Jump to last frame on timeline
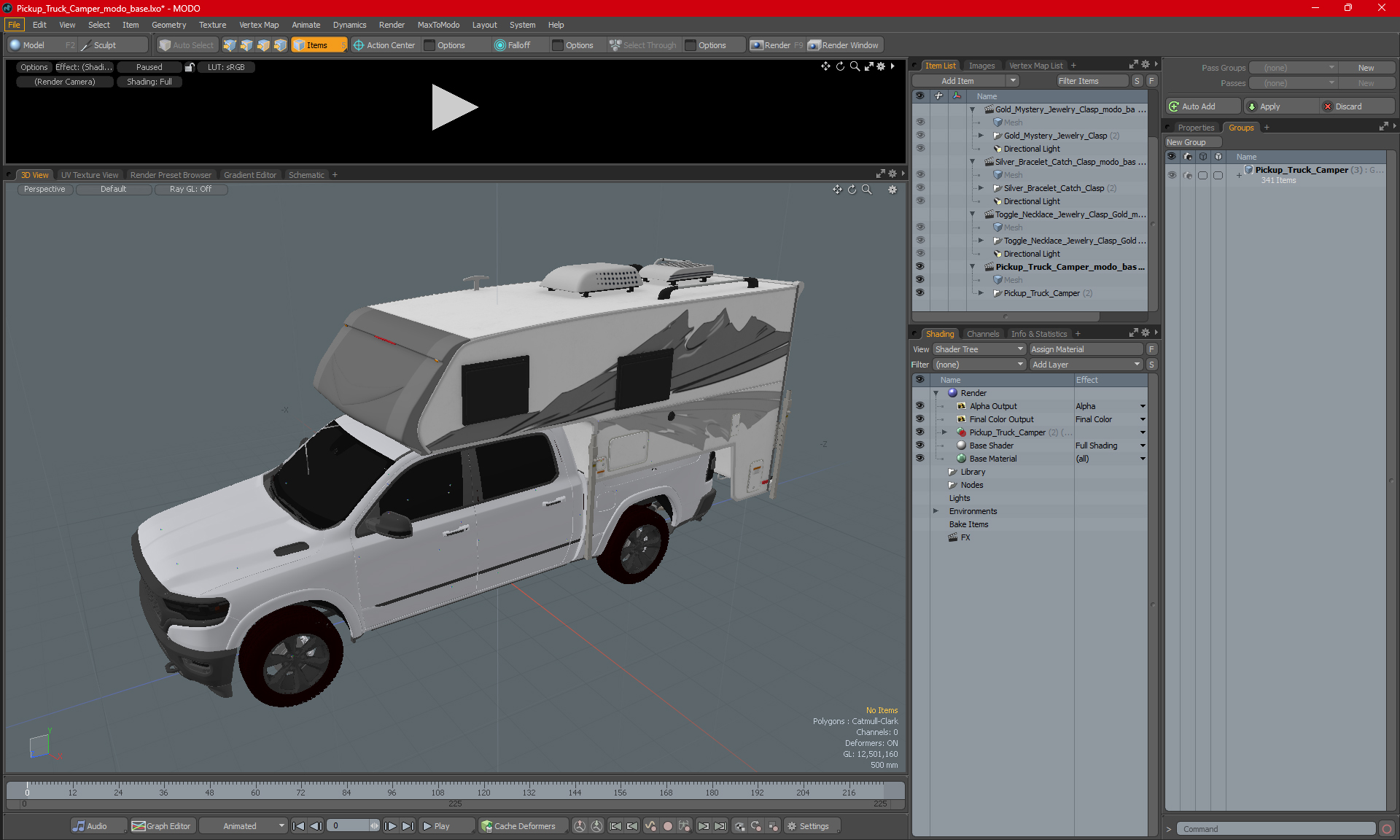The height and width of the screenshot is (840, 1400). coord(408,826)
